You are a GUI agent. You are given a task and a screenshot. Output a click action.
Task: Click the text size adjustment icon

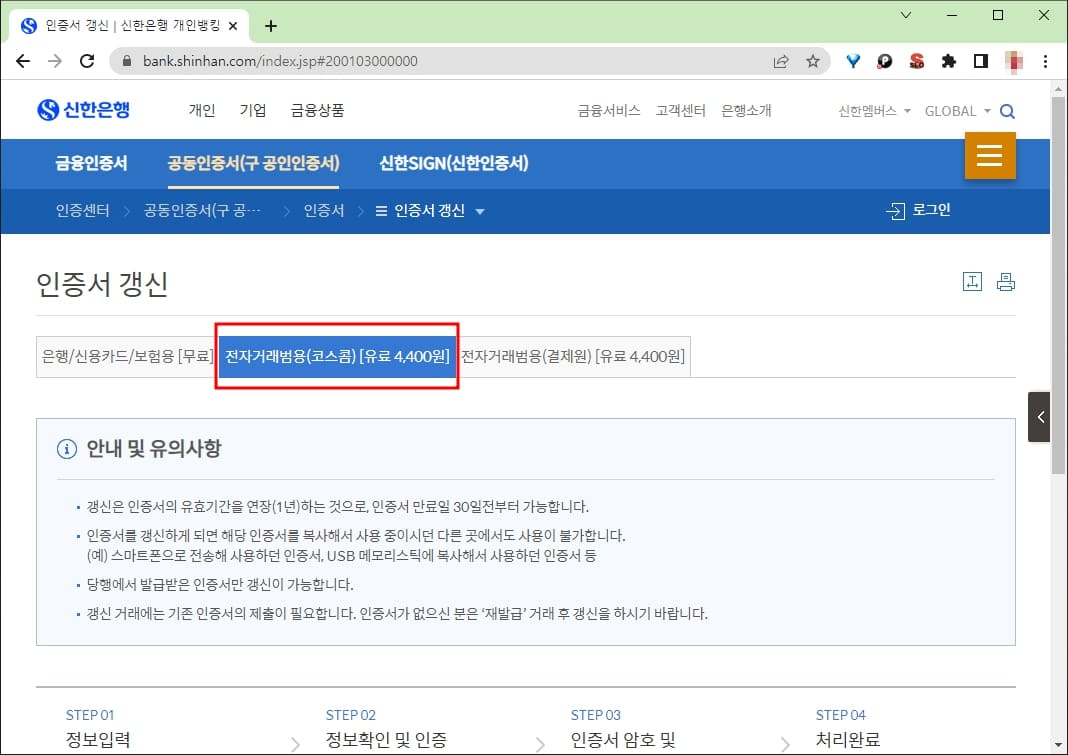tap(972, 281)
